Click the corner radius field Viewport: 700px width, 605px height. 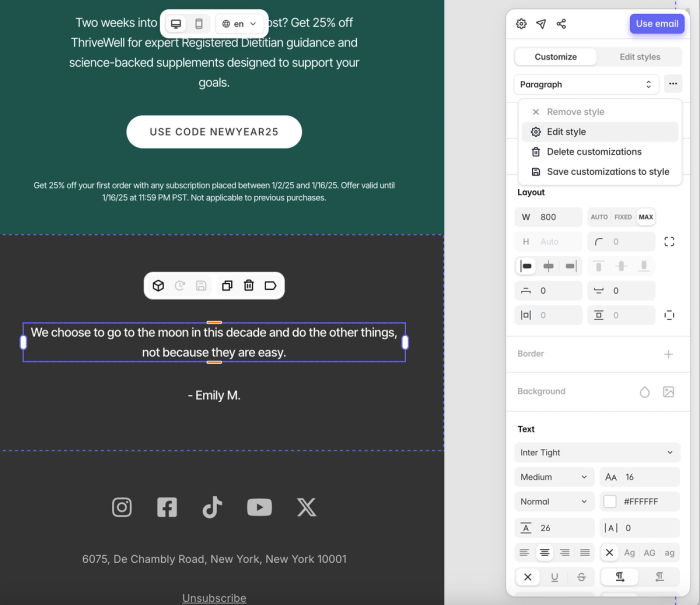(x=621, y=242)
